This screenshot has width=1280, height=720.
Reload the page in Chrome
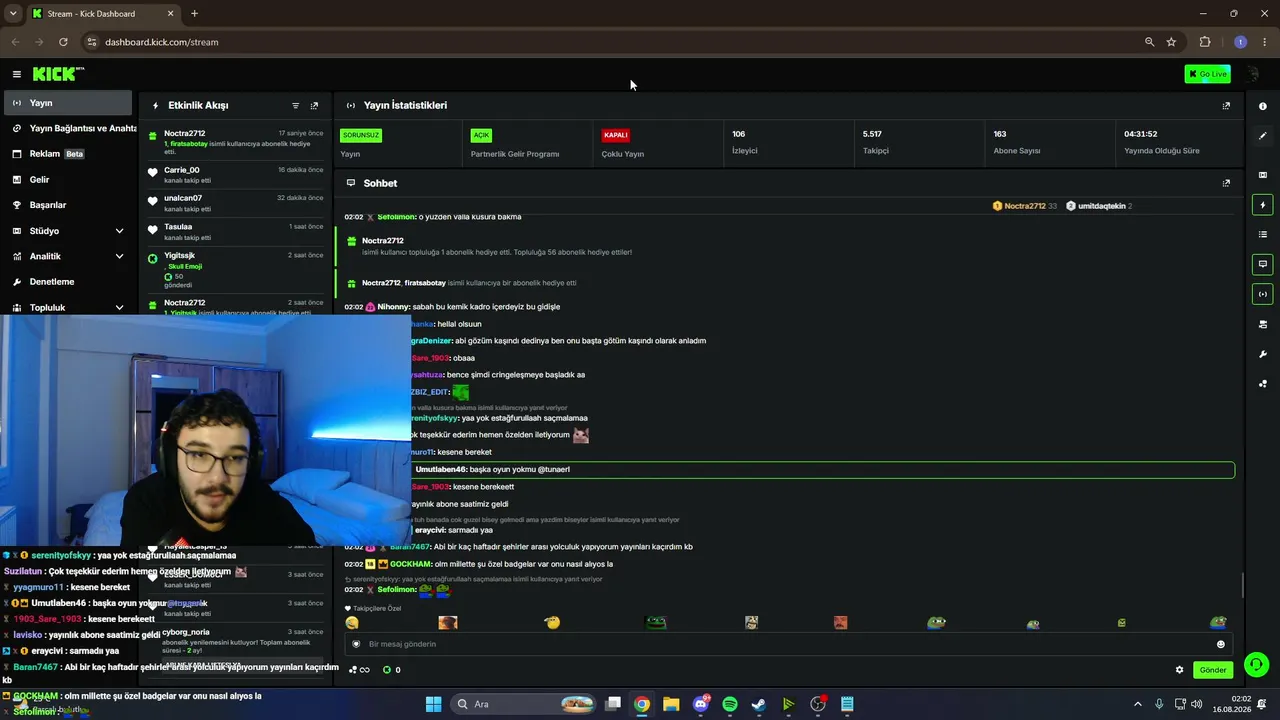click(x=63, y=42)
